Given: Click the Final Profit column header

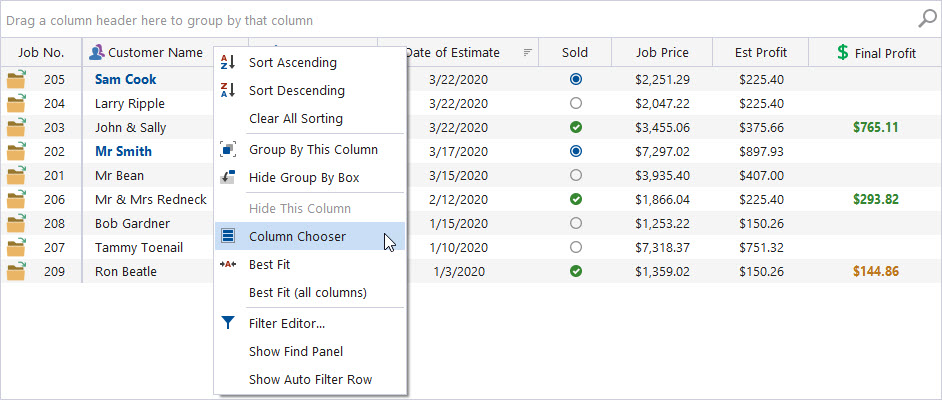Looking at the screenshot, I should coord(875,52).
